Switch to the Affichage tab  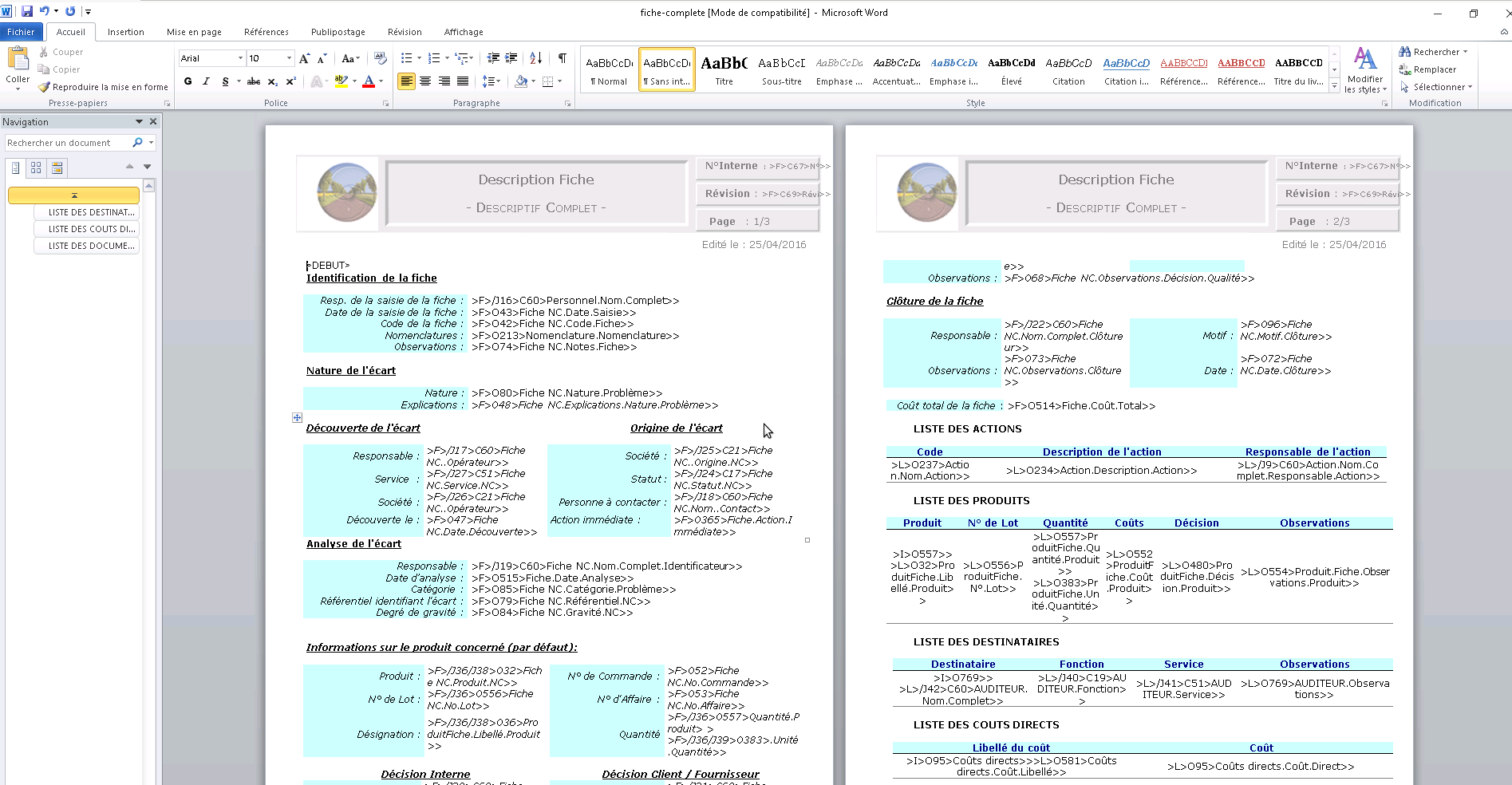coord(464,32)
